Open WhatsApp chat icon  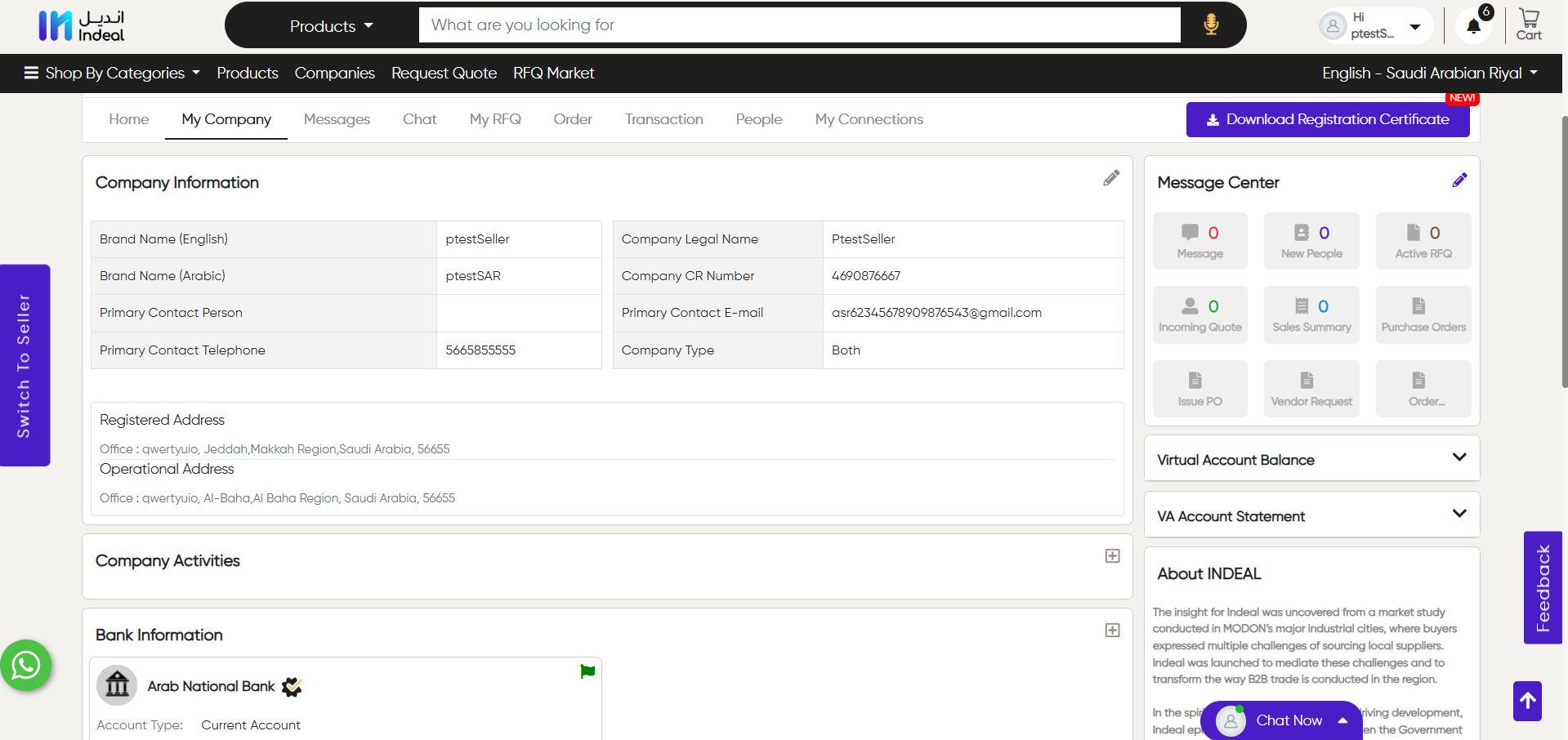tap(25, 665)
